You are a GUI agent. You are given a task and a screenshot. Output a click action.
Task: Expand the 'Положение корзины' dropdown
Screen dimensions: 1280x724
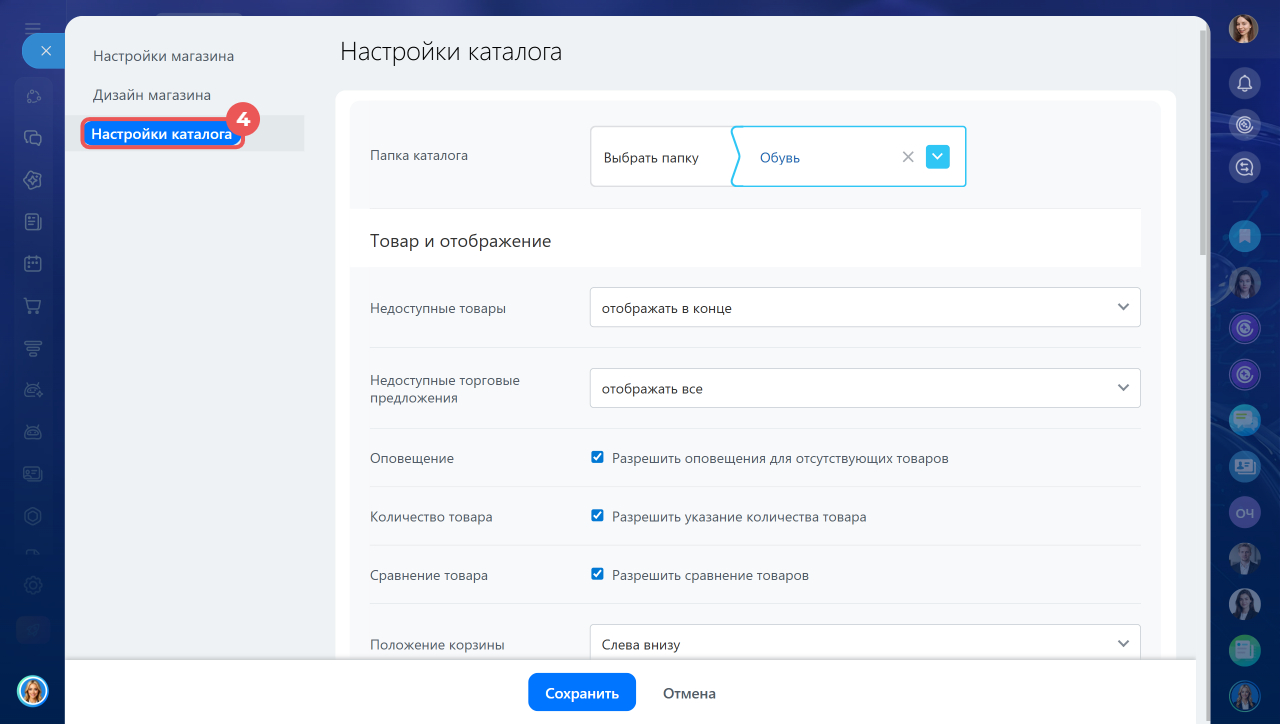(865, 644)
